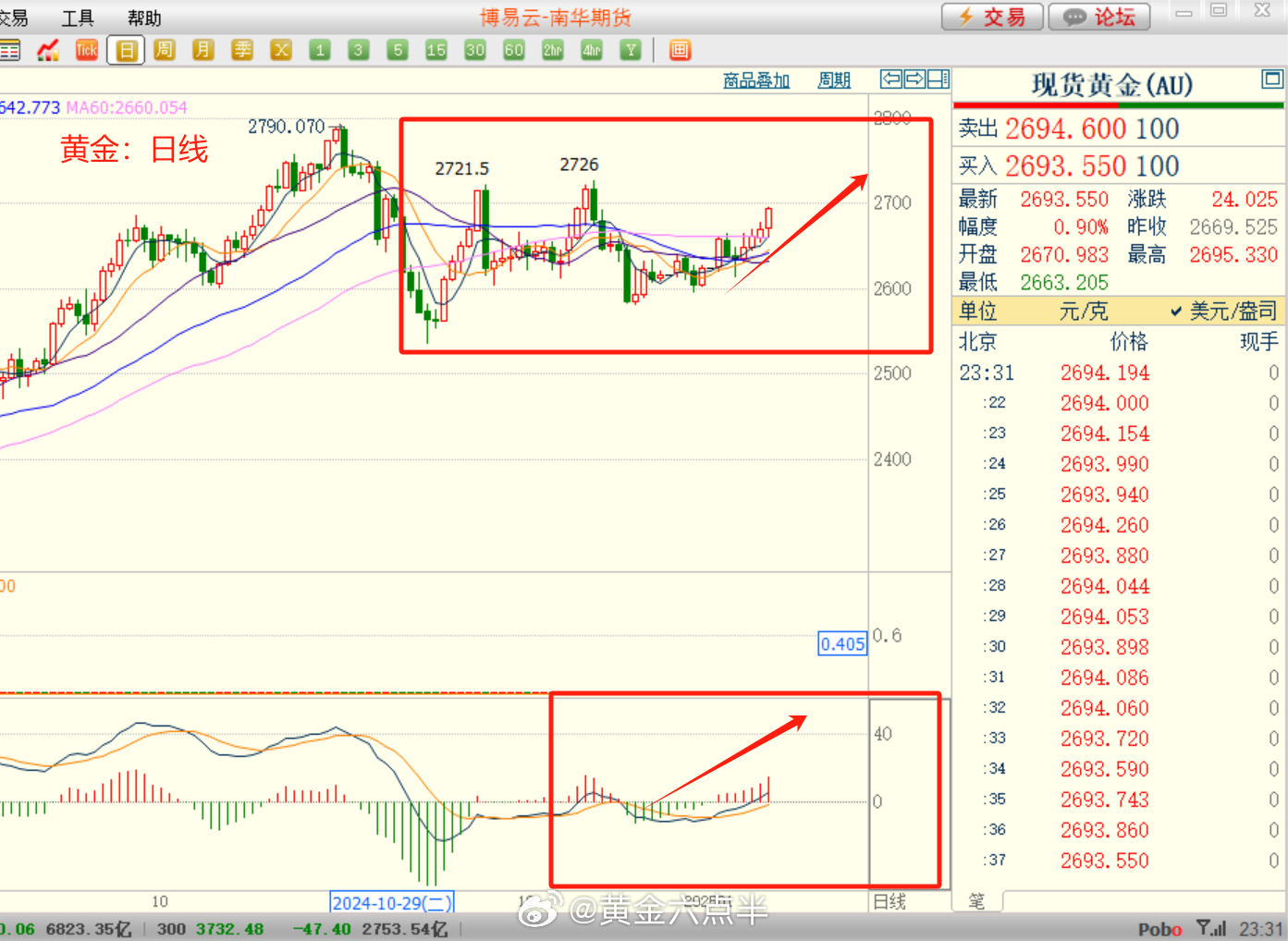Click the Pobo label in status bar
This screenshot has height=941, width=1288.
1159,930
